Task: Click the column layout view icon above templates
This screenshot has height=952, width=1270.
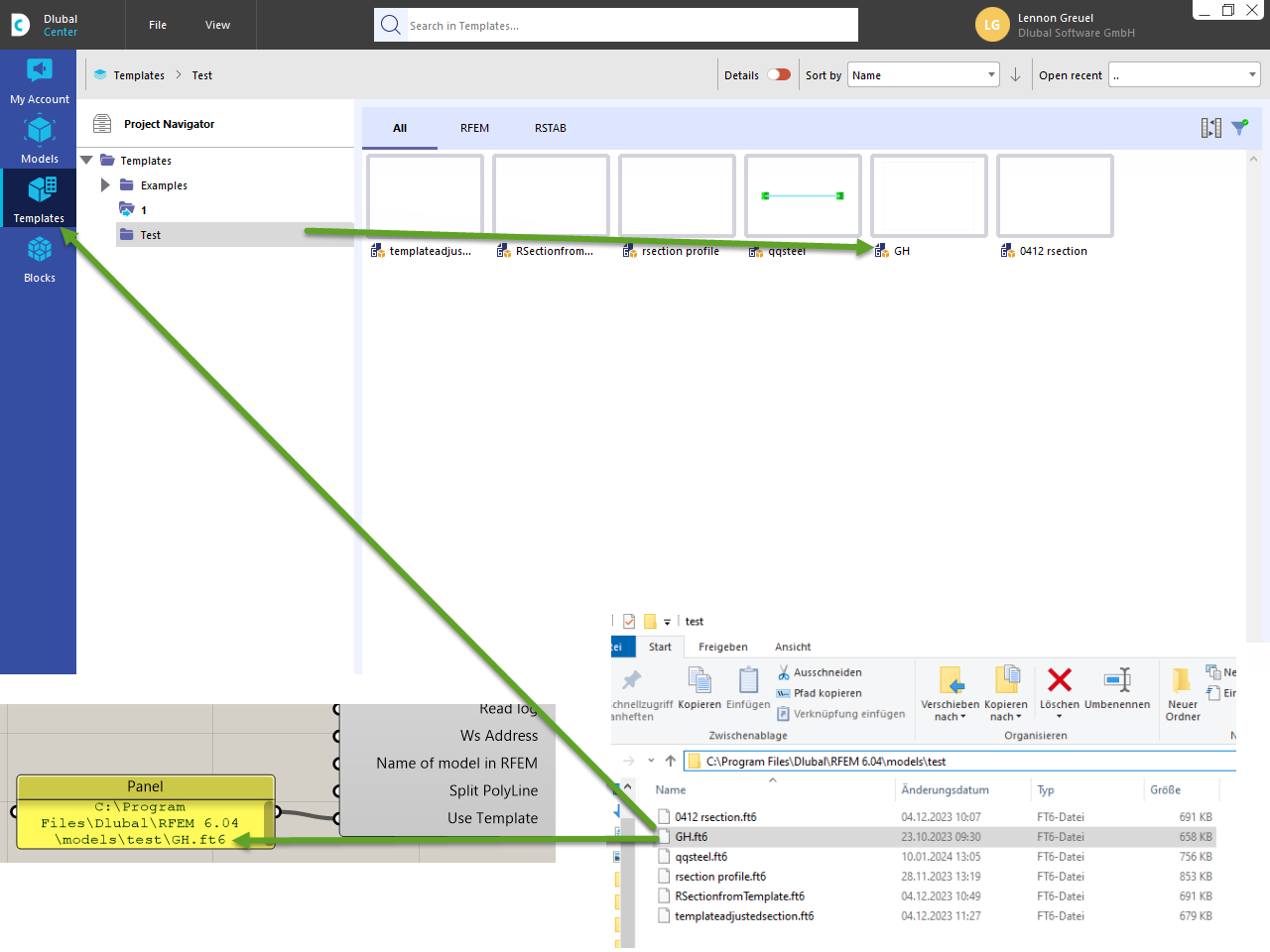Action: 1210,127
